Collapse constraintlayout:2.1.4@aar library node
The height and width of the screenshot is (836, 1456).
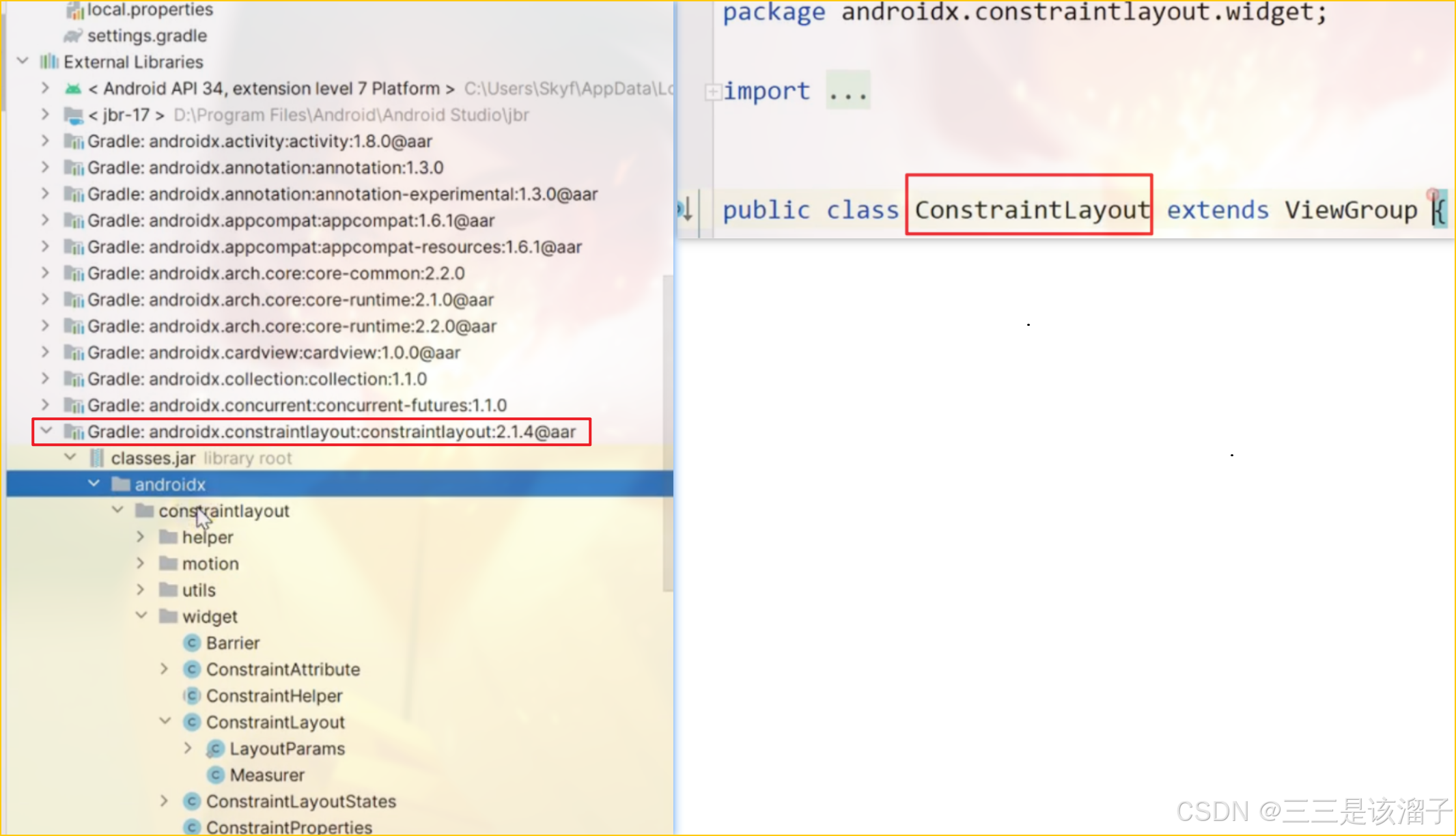pyautogui.click(x=46, y=431)
